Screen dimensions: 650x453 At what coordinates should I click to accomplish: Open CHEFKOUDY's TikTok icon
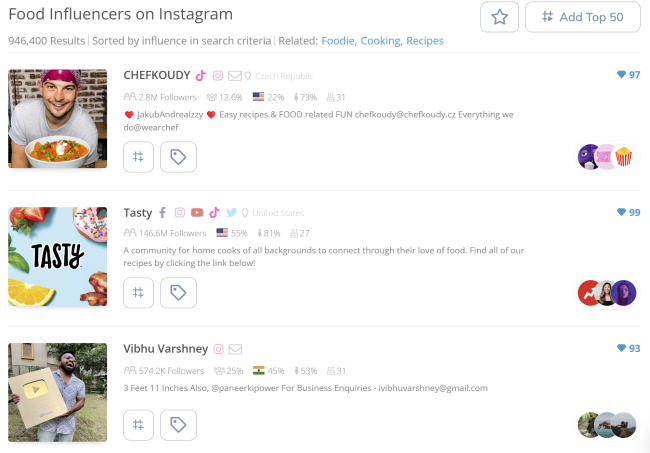click(x=201, y=75)
